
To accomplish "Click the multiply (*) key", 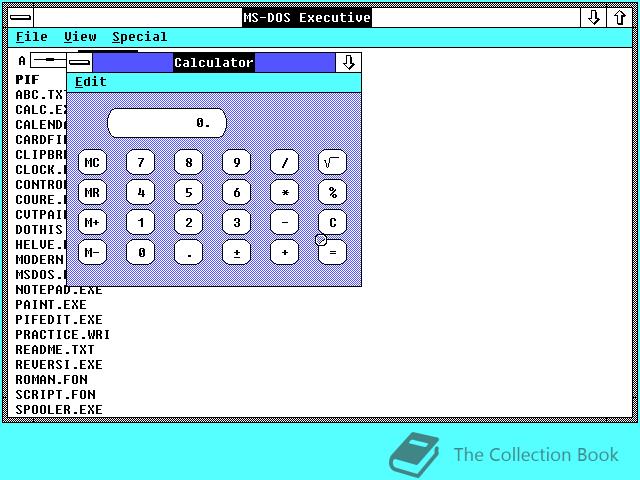I will click(284, 192).
